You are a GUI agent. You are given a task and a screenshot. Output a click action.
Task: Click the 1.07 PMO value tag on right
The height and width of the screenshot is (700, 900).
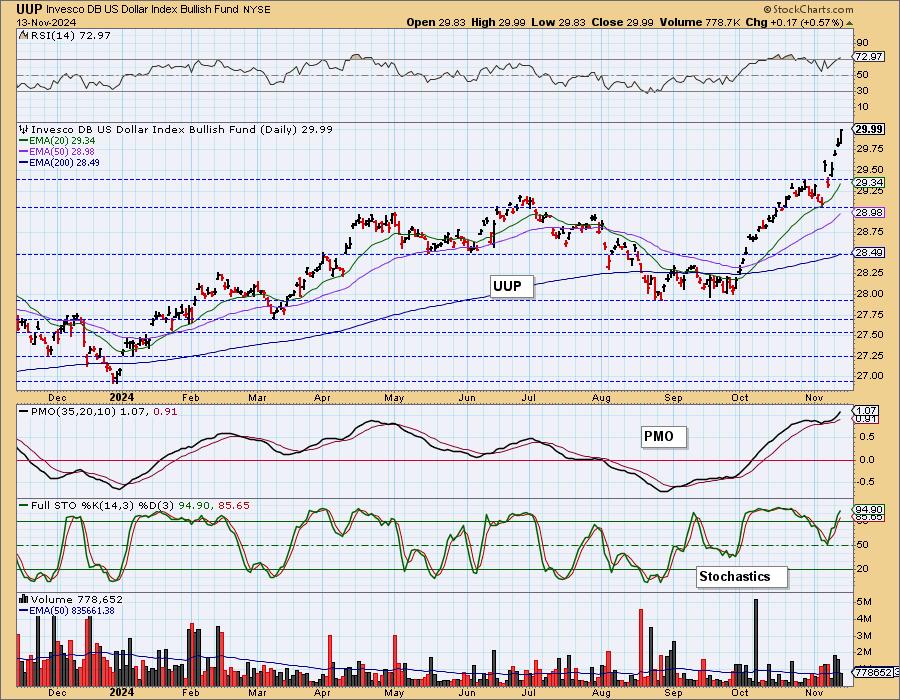pyautogui.click(x=866, y=410)
